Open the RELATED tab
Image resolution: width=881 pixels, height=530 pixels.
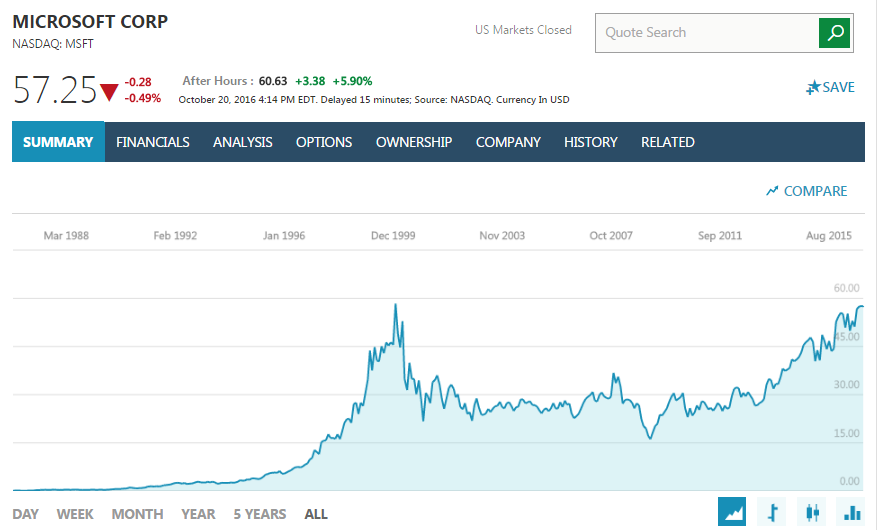point(668,142)
